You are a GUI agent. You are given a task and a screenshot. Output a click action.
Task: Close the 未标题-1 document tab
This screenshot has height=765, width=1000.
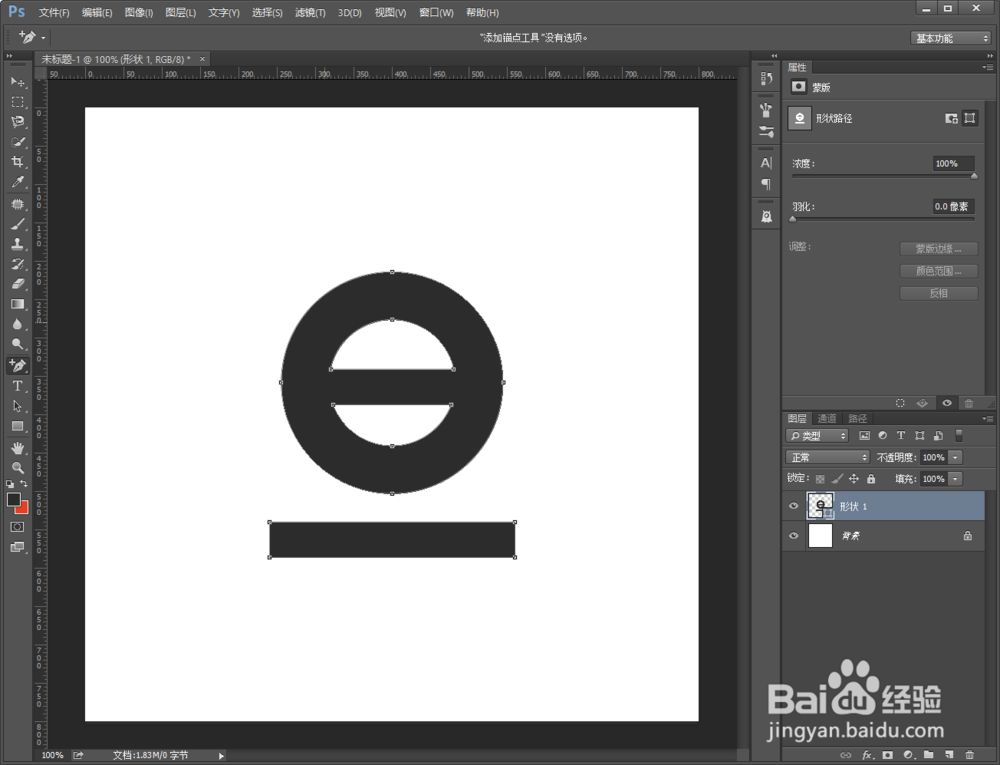[x=202, y=59]
